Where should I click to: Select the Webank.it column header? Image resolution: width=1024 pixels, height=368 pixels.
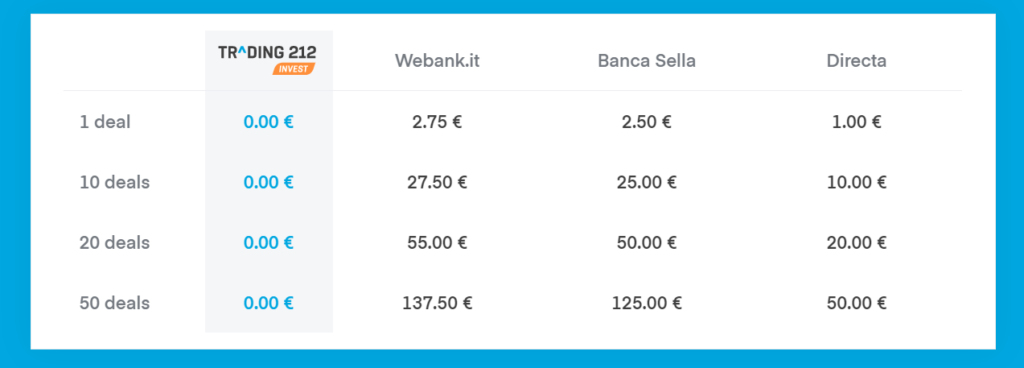coord(437,61)
